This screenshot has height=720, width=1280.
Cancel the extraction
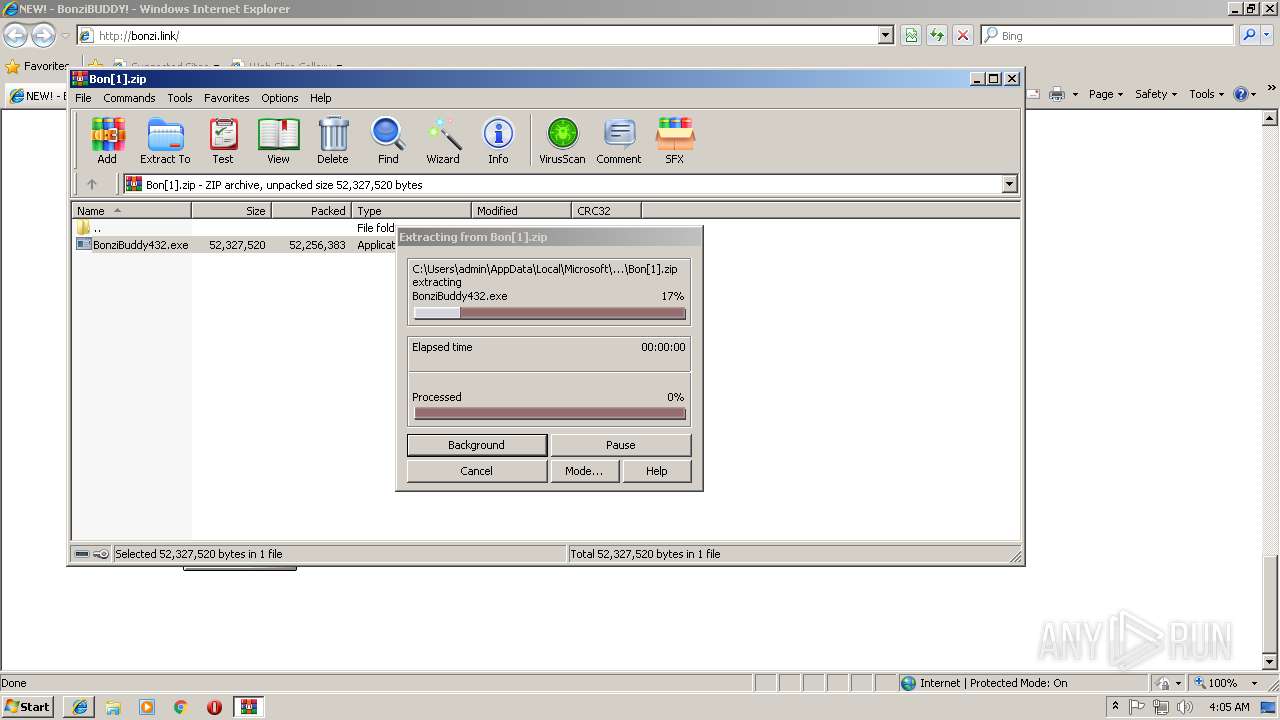(x=477, y=471)
